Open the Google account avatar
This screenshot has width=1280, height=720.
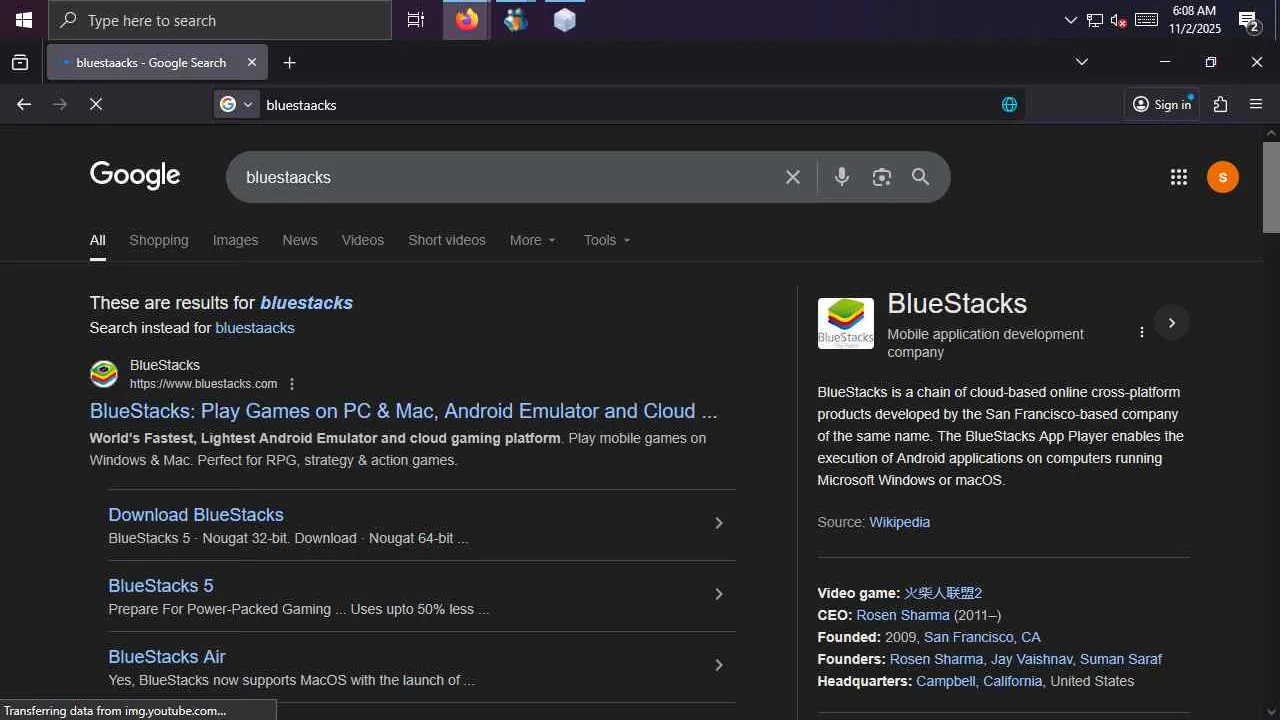point(1223,177)
